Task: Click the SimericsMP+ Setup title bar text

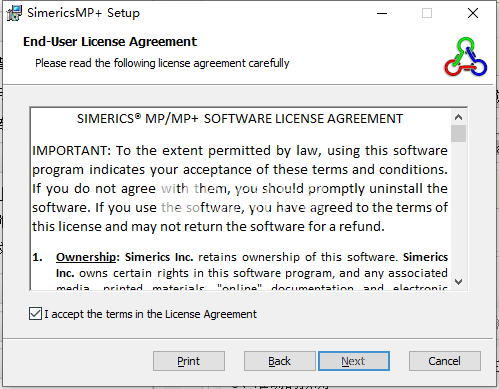Action: pyautogui.click(x=83, y=13)
